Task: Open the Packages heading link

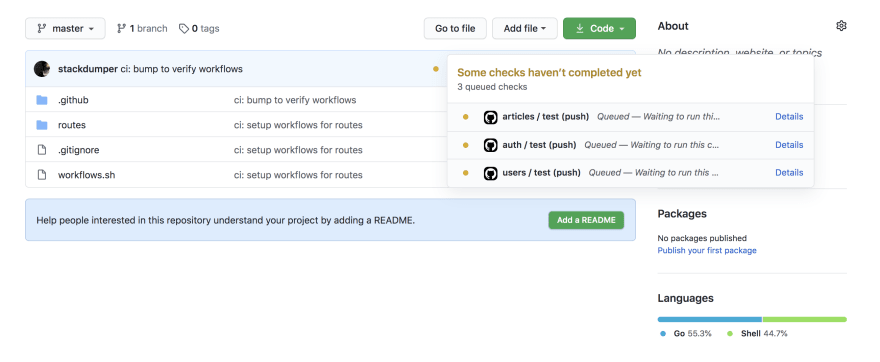Action: (682, 214)
